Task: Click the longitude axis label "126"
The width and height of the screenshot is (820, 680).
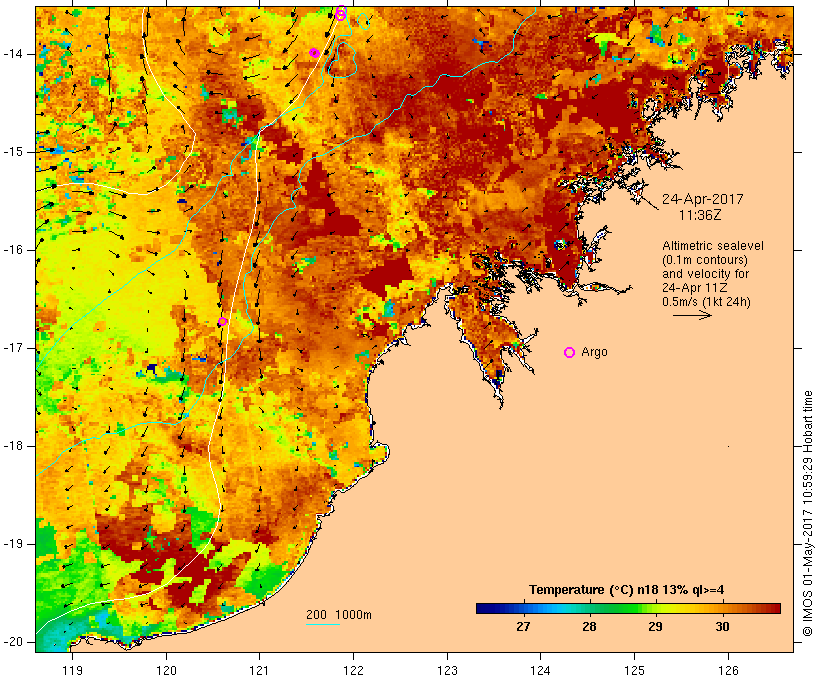Action: tap(728, 671)
